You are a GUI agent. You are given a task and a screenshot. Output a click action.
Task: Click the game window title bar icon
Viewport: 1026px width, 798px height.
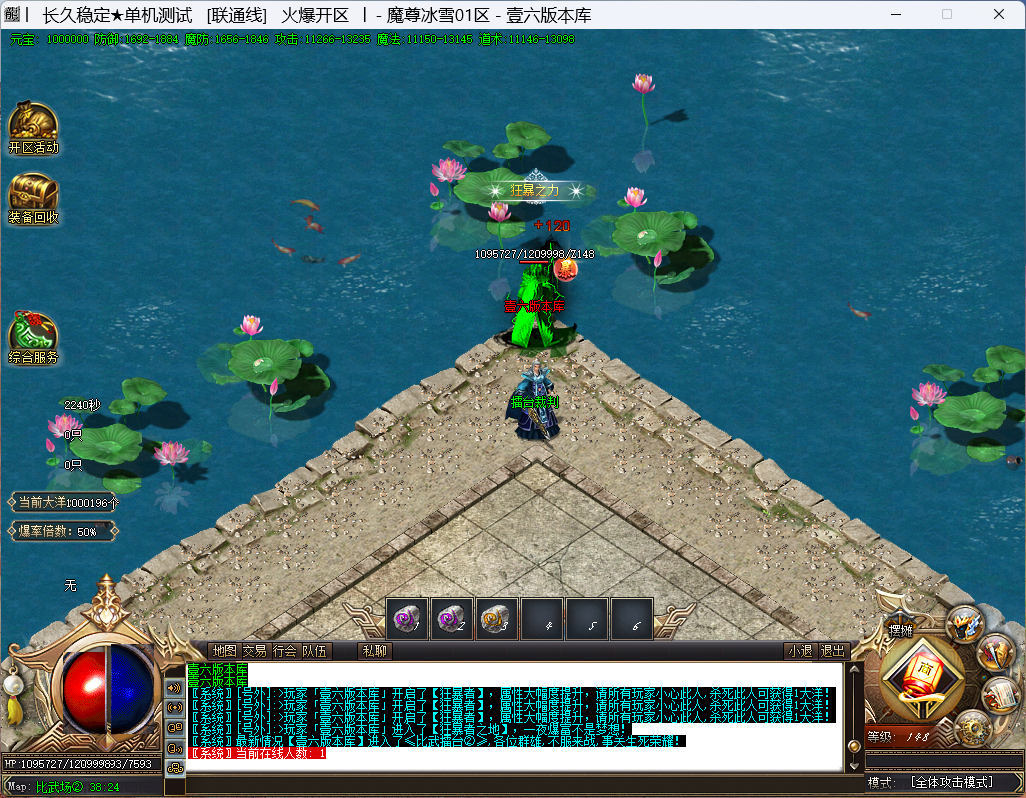pyautogui.click(x=12, y=14)
